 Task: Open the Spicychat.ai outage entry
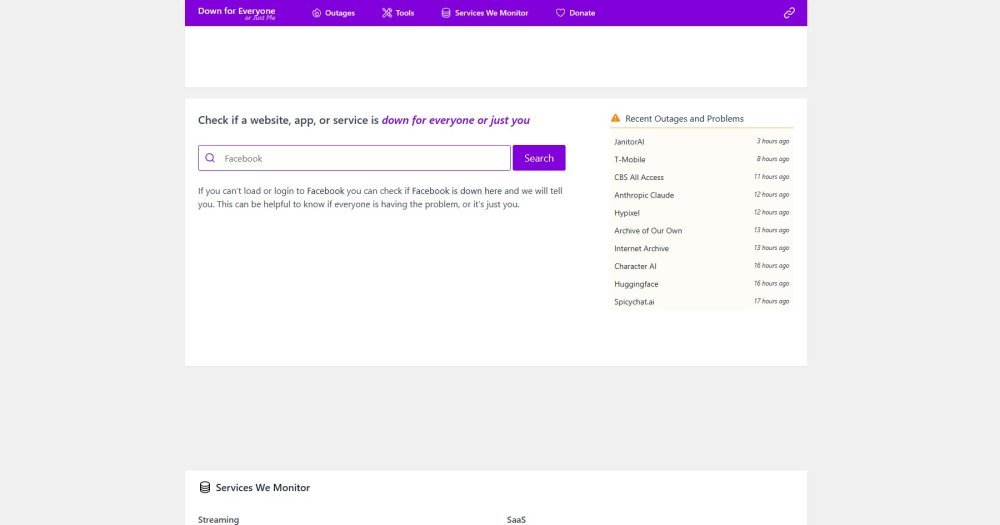(x=634, y=302)
